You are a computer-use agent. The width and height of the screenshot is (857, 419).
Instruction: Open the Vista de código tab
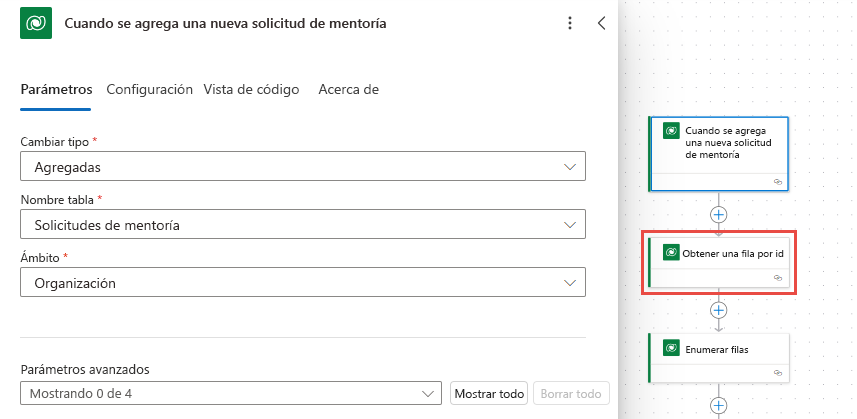click(251, 89)
